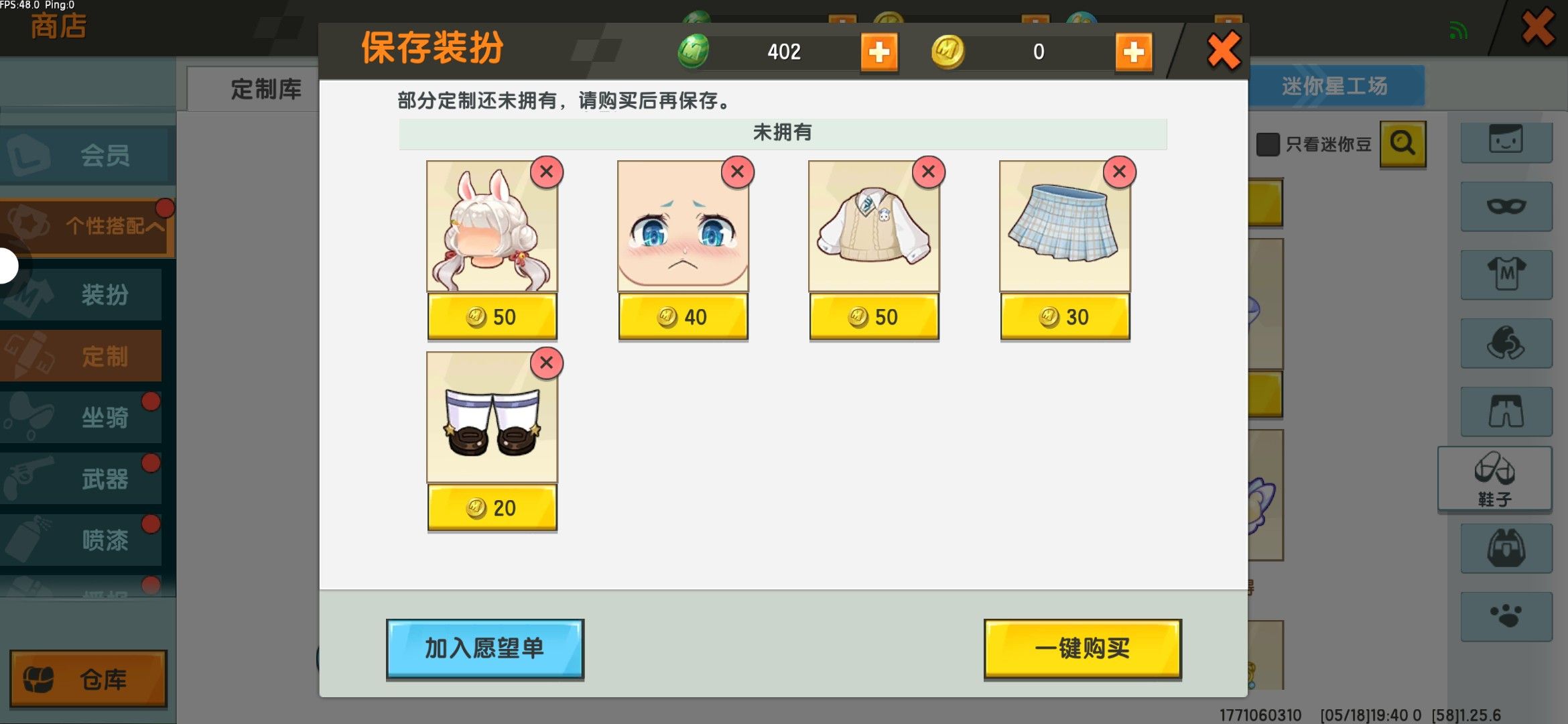Add more gold mini coins
This screenshot has width=1568, height=724.
[x=1134, y=52]
